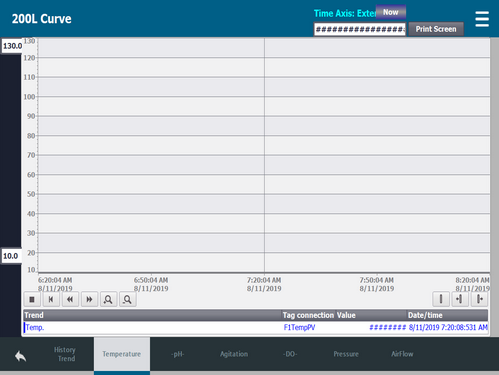
Task: Open the History Trend tab
Action: tap(66, 354)
